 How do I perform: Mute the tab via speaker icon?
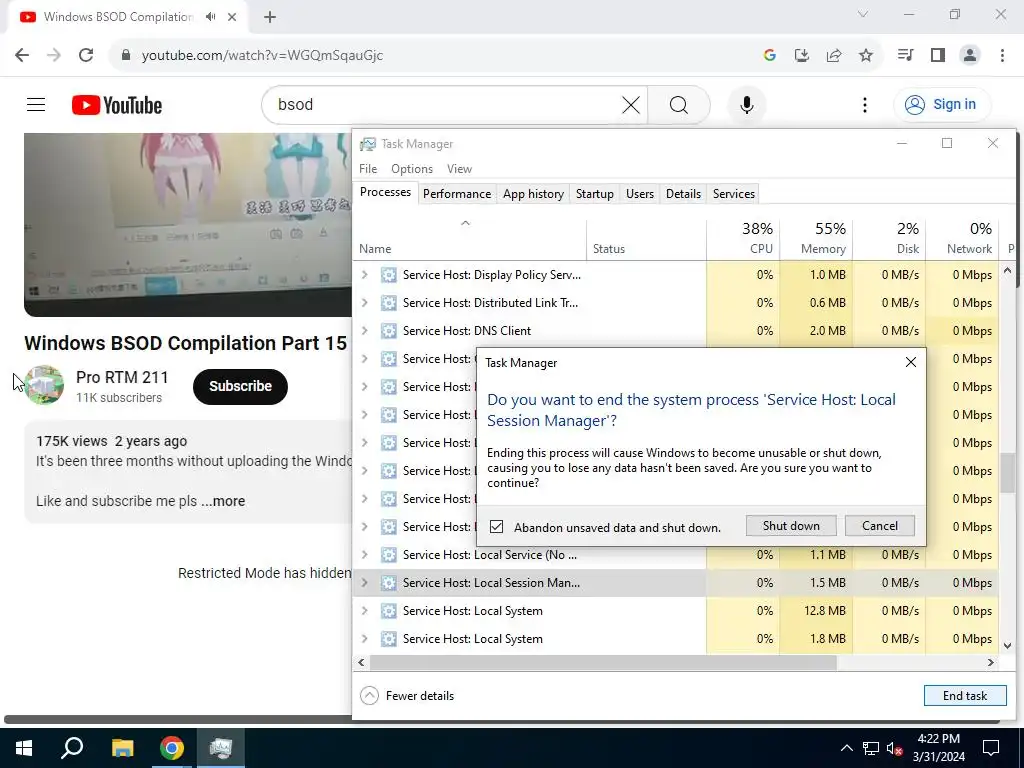click(210, 16)
